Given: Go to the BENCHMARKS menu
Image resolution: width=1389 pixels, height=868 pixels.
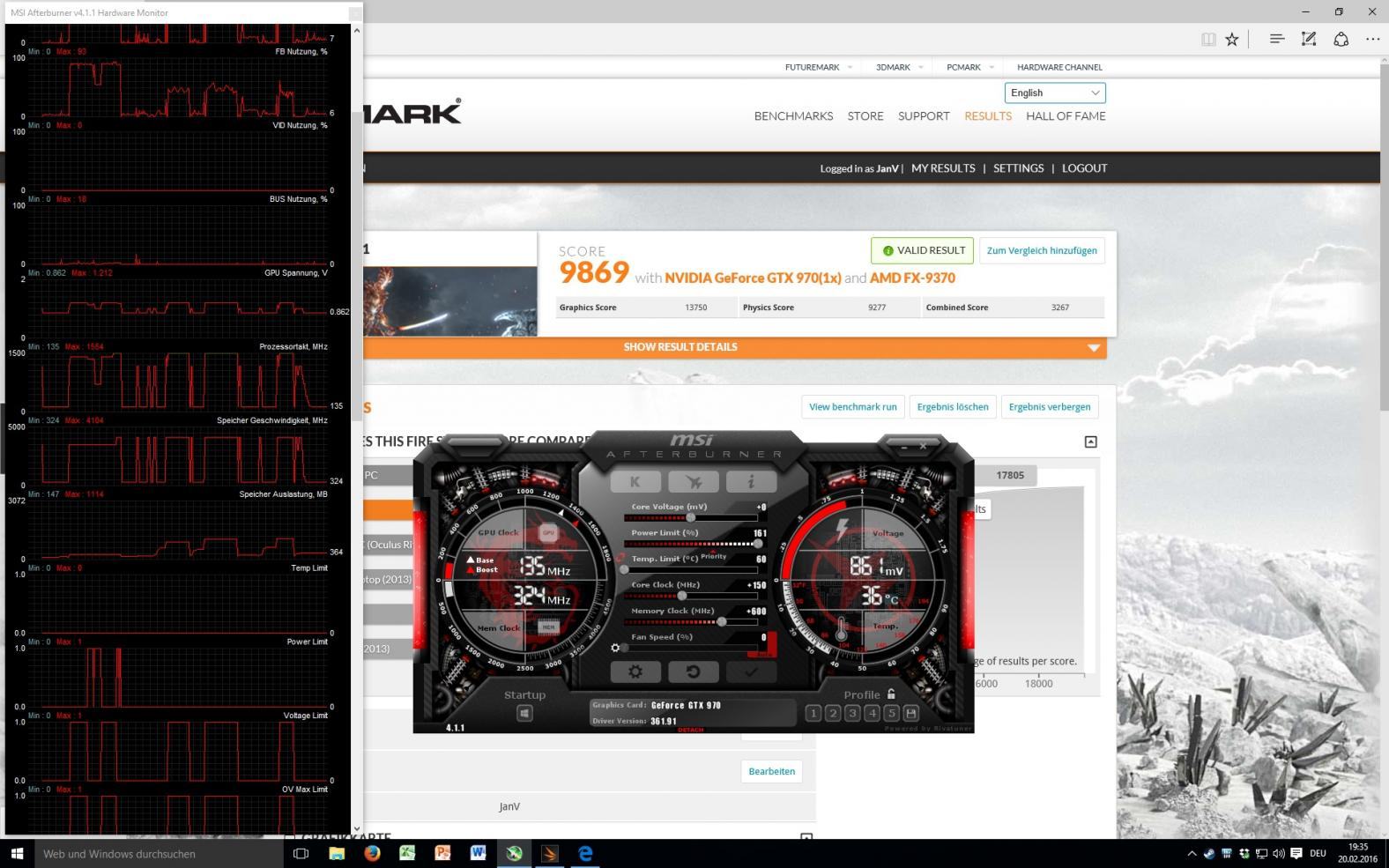Looking at the screenshot, I should pos(793,116).
